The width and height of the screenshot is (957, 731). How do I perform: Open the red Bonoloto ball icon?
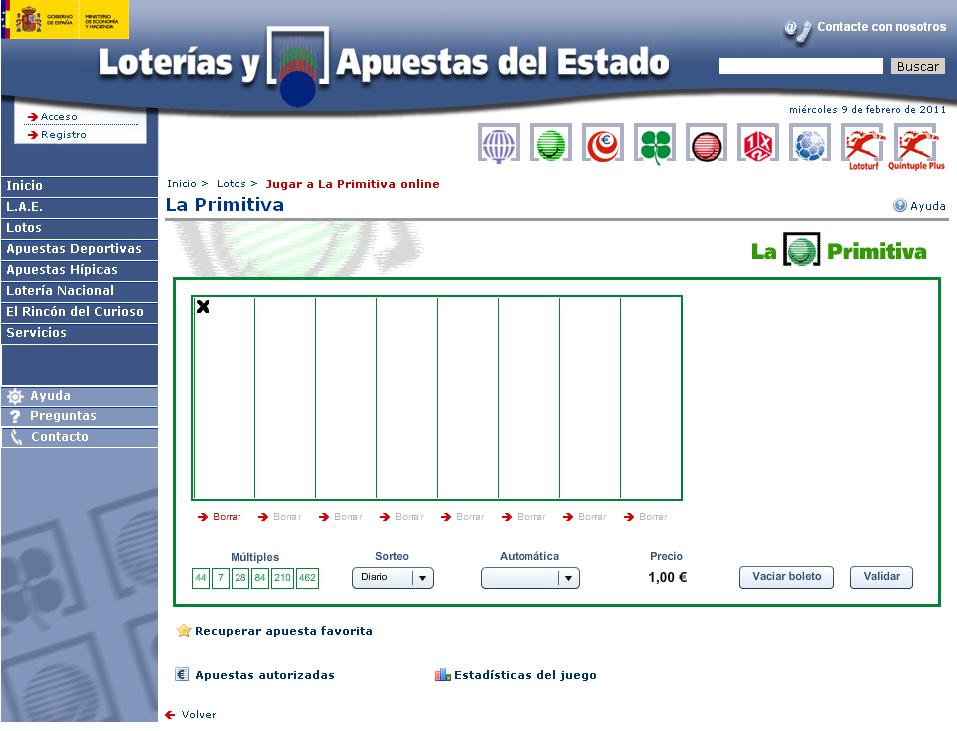tap(706, 144)
